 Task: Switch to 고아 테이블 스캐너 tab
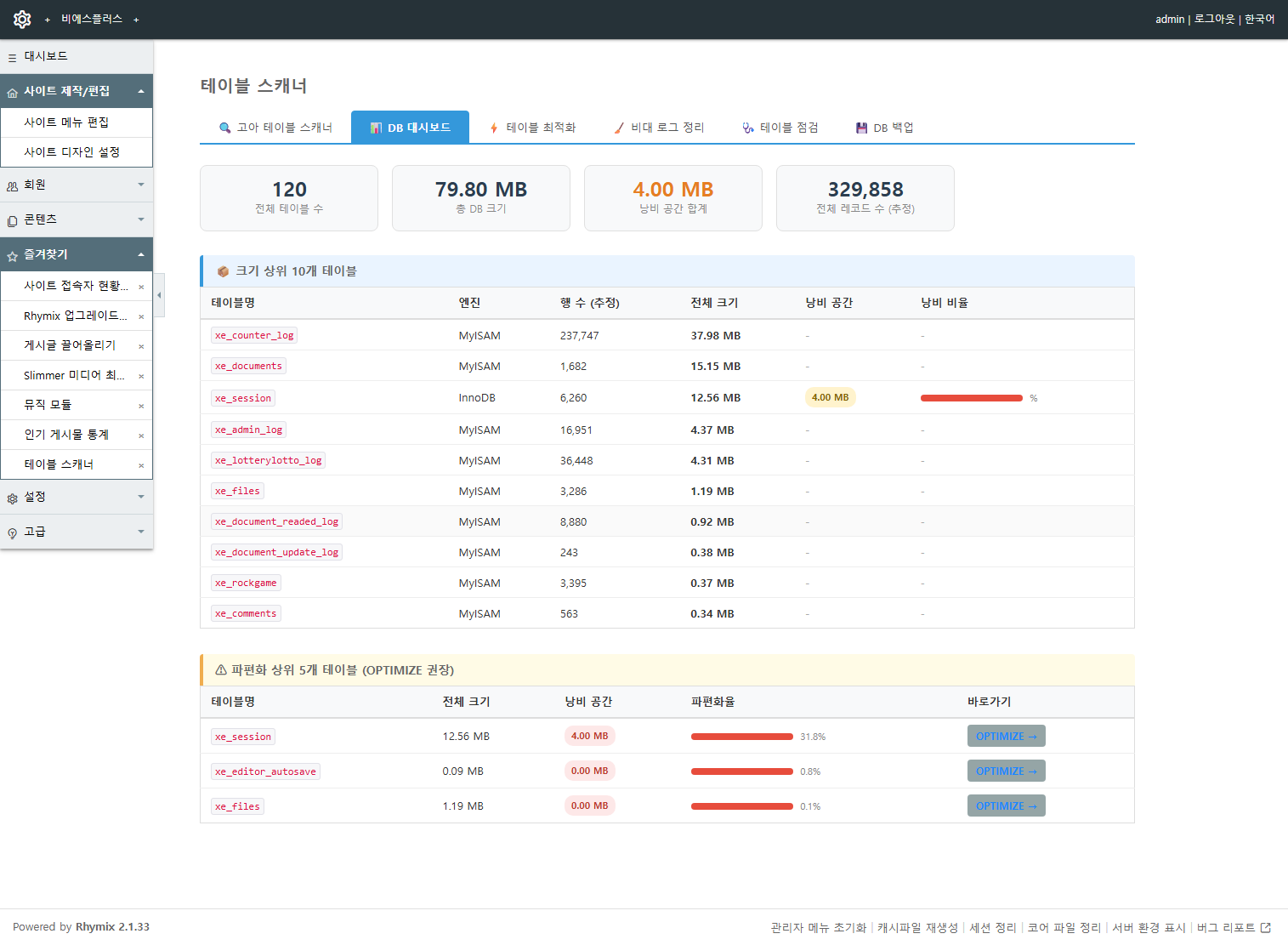(x=275, y=128)
